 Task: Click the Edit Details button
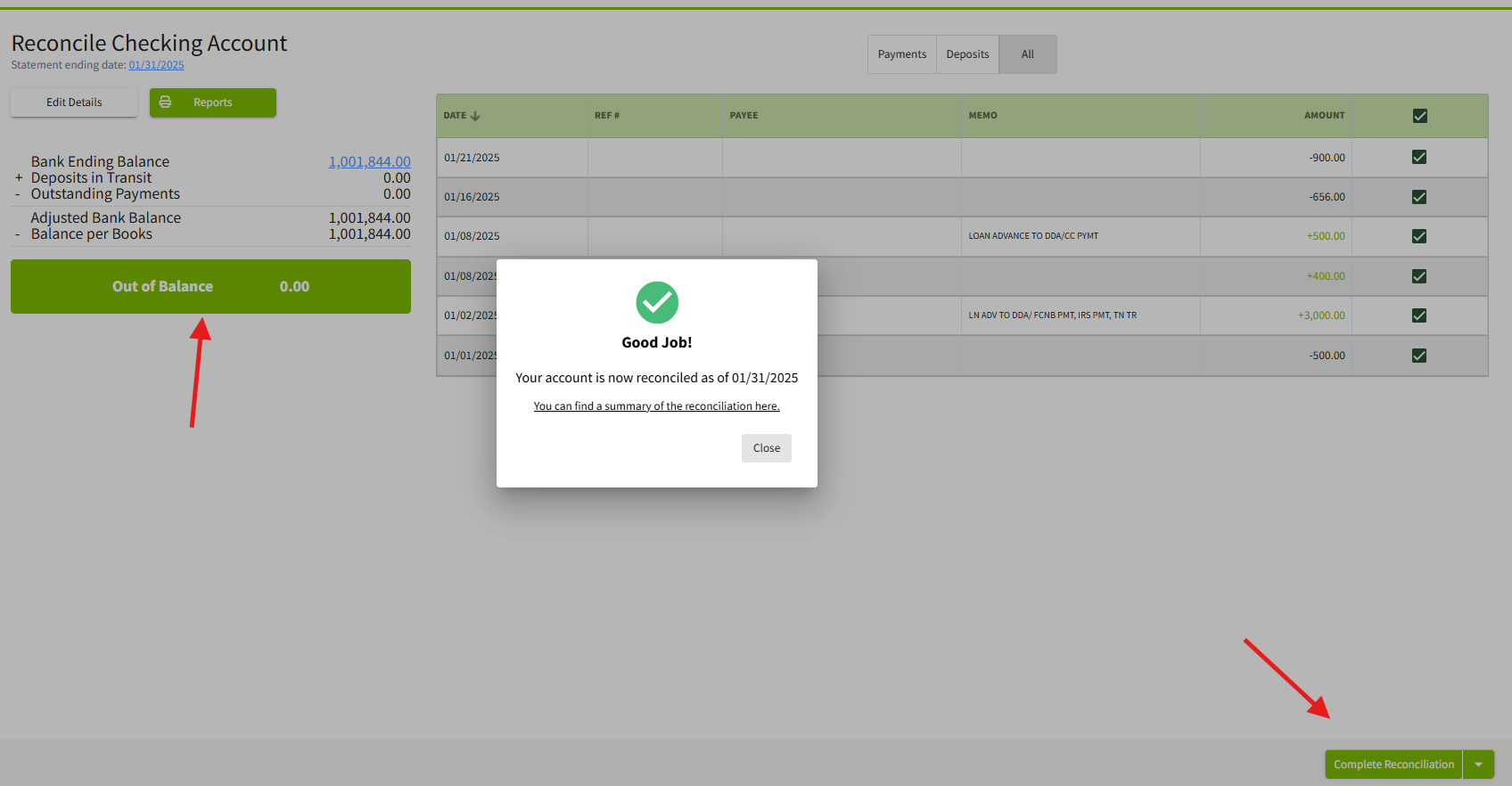pyautogui.click(x=74, y=102)
